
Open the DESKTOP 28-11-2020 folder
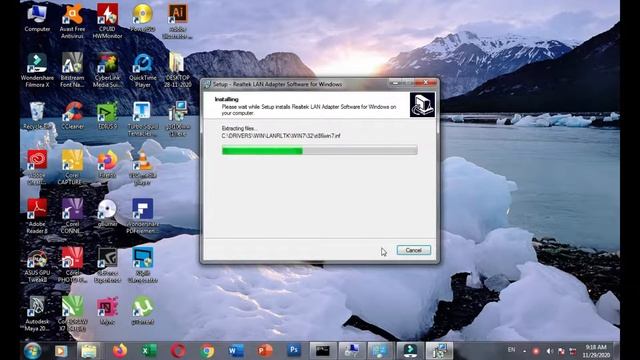178,70
